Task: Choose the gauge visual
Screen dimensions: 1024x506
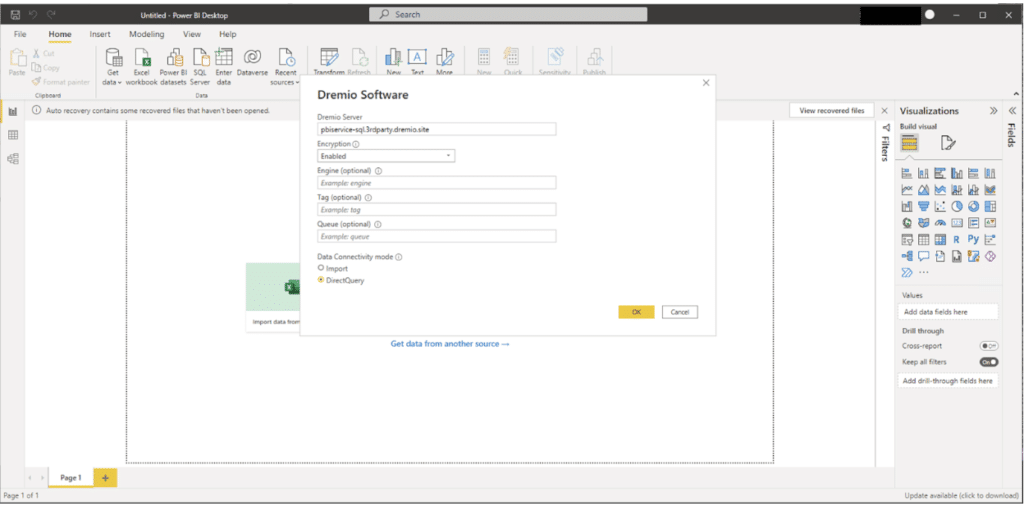Action: [940, 223]
